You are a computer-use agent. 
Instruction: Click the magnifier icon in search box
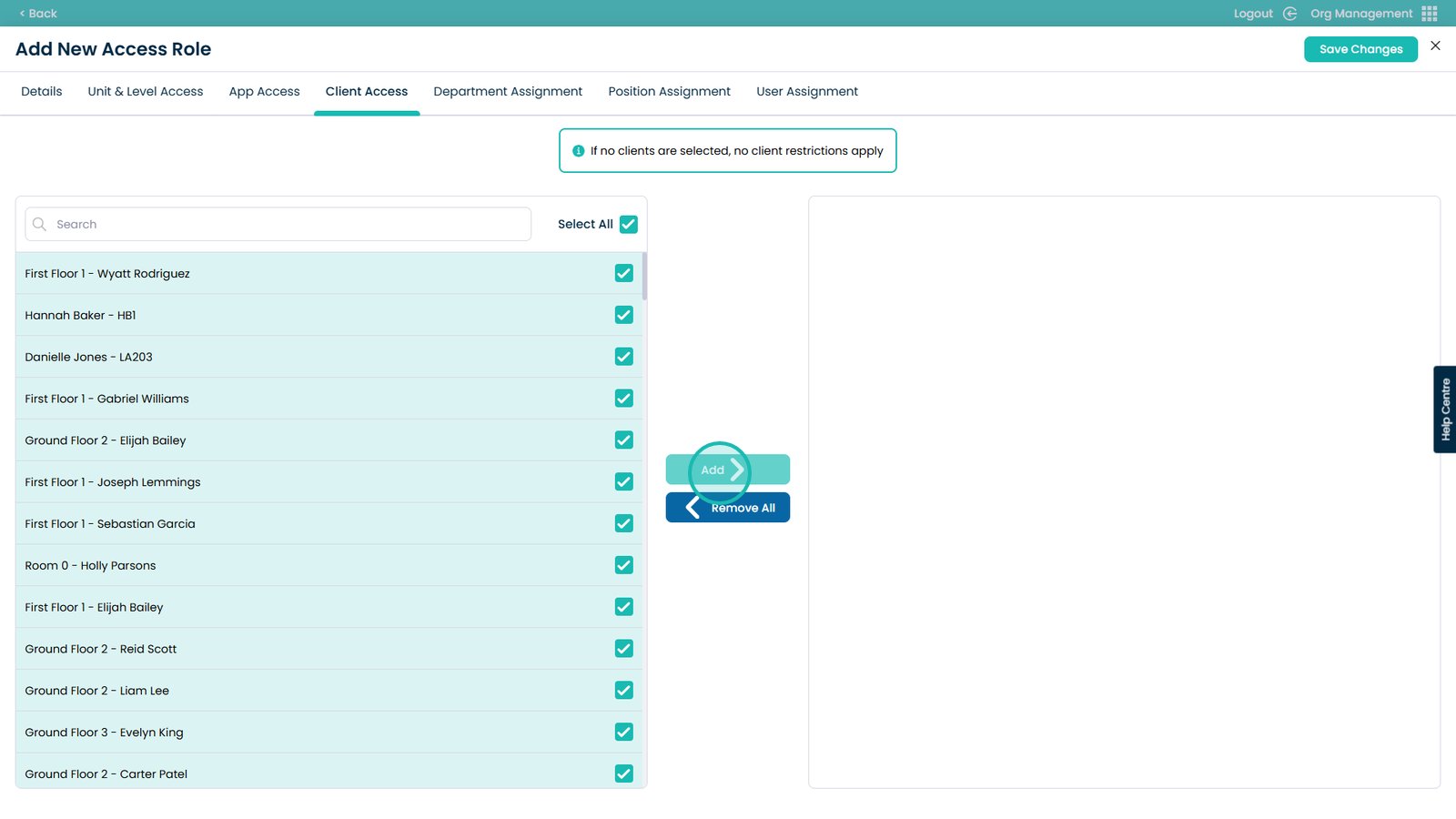(39, 225)
